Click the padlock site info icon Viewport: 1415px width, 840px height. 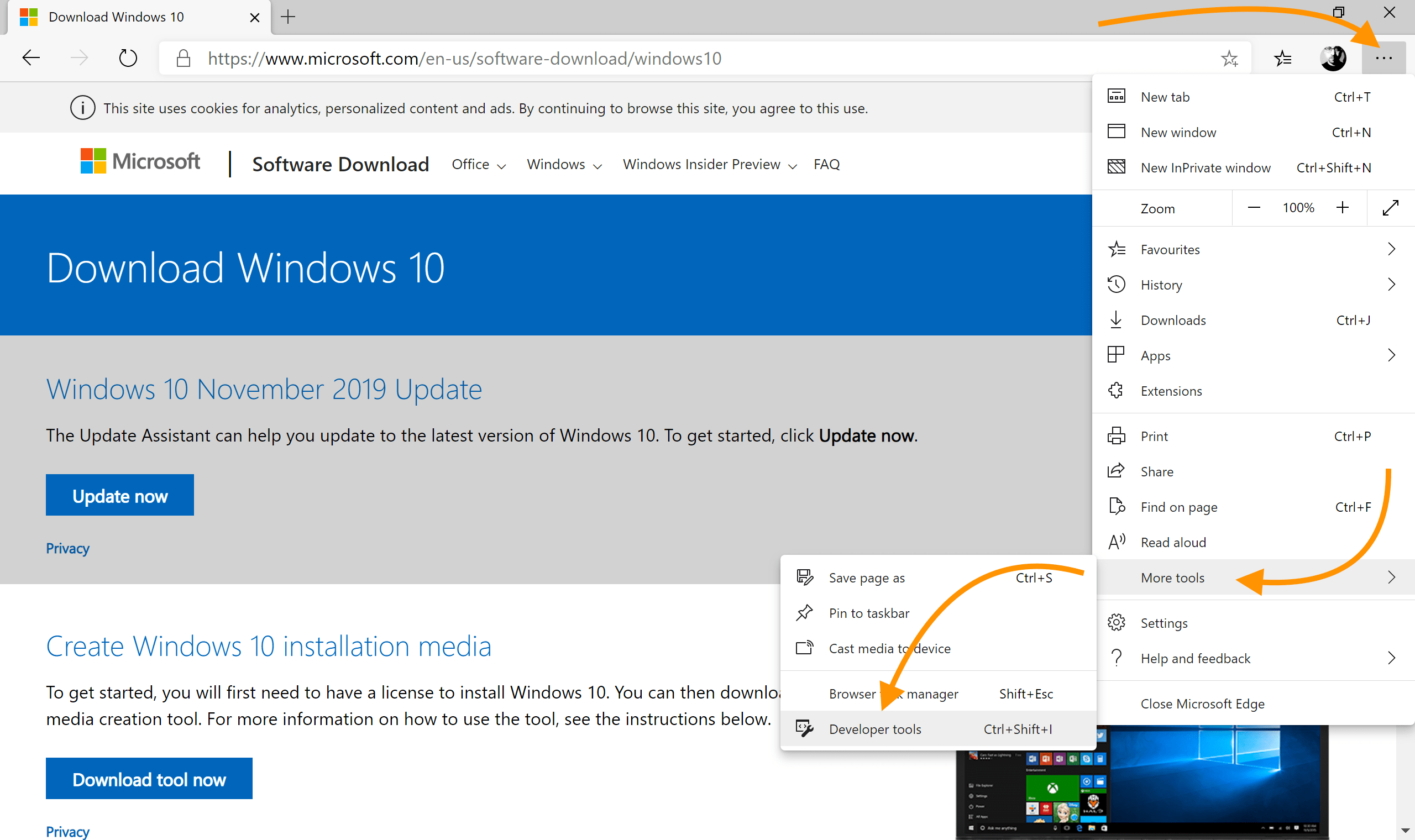click(x=183, y=57)
